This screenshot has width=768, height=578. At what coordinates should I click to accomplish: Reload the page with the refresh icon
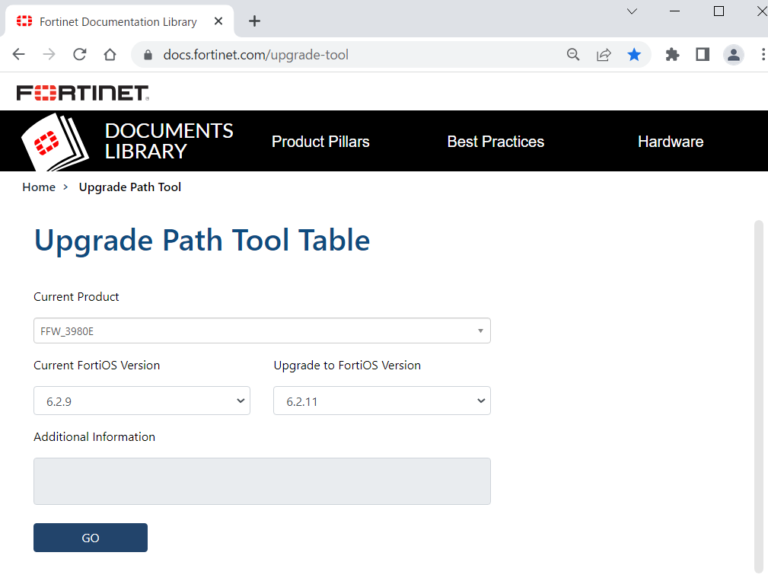pyautogui.click(x=80, y=55)
